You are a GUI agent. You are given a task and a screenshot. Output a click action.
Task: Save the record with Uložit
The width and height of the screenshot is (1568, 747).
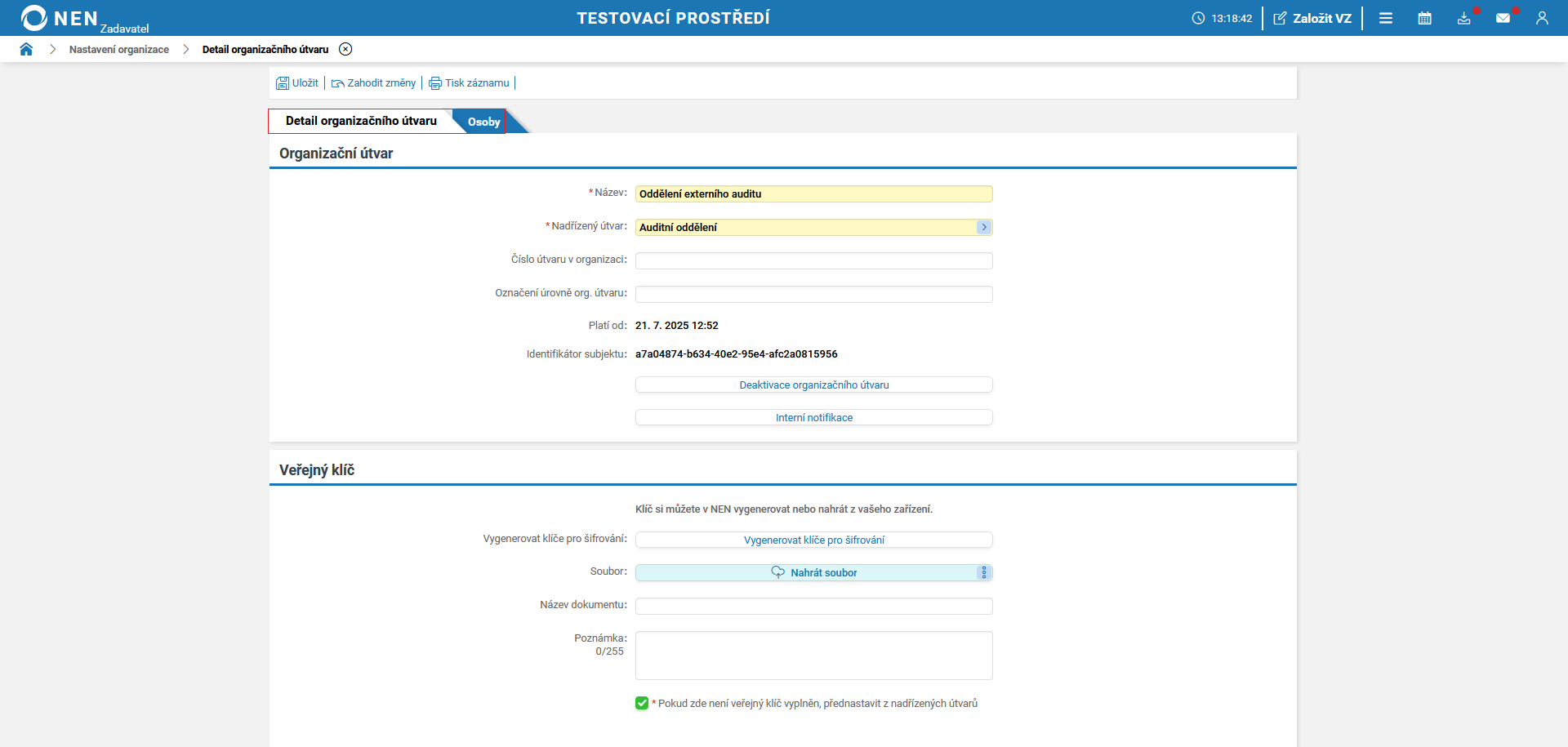click(297, 83)
